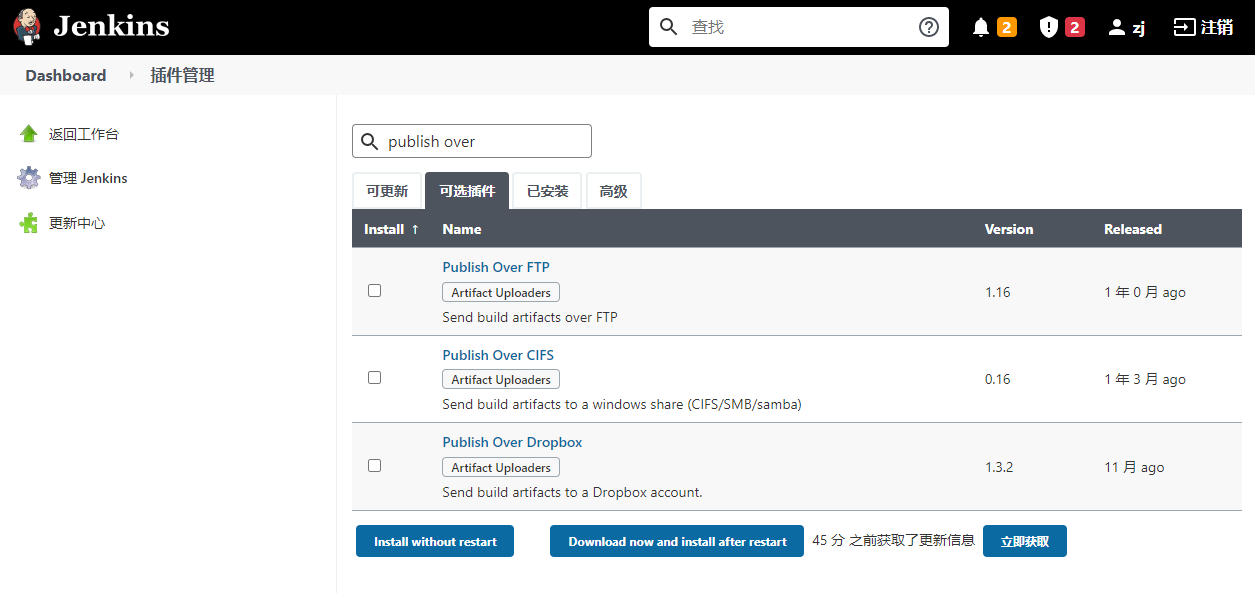
Task: Open the 高级 tab
Action: pyautogui.click(x=613, y=191)
